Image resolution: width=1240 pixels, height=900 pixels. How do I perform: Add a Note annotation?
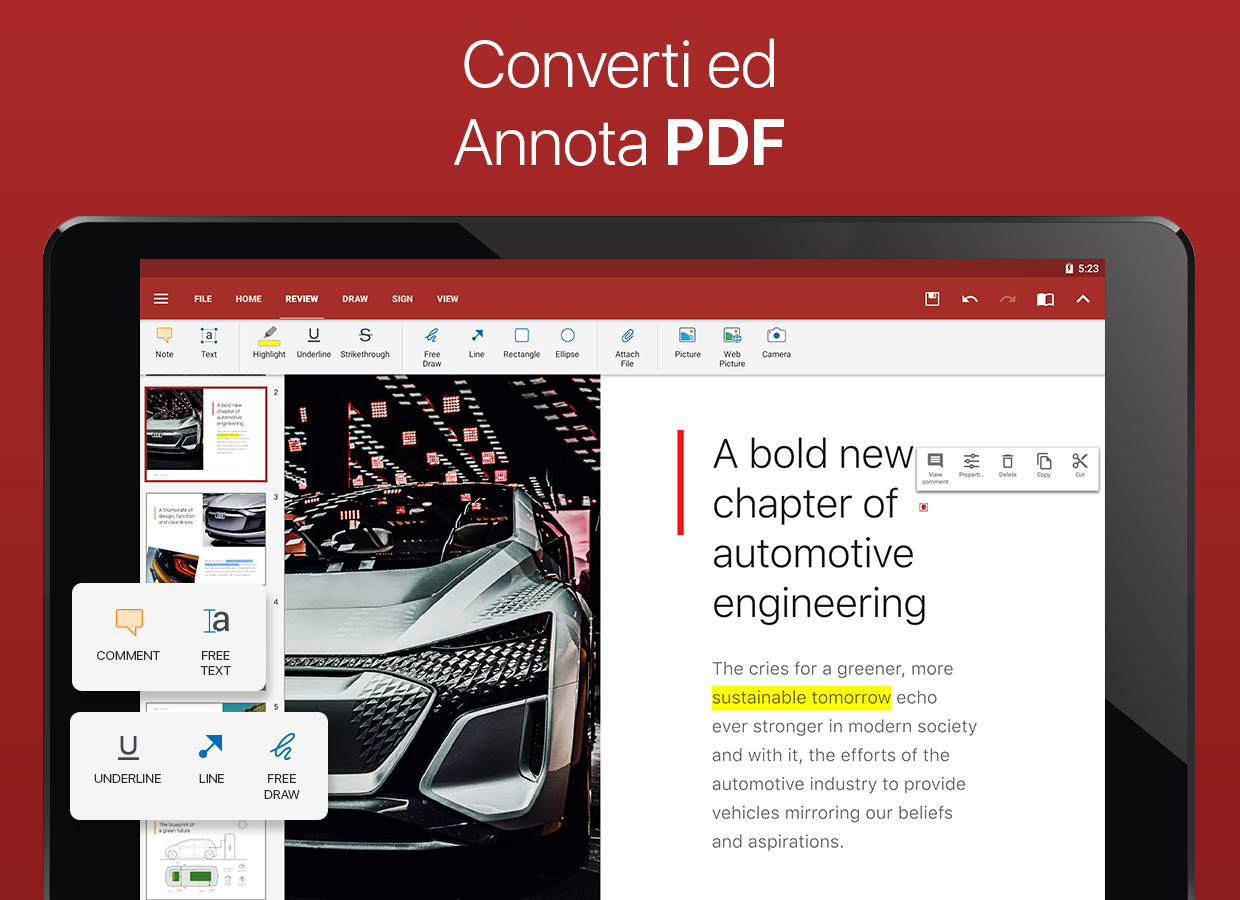click(165, 343)
